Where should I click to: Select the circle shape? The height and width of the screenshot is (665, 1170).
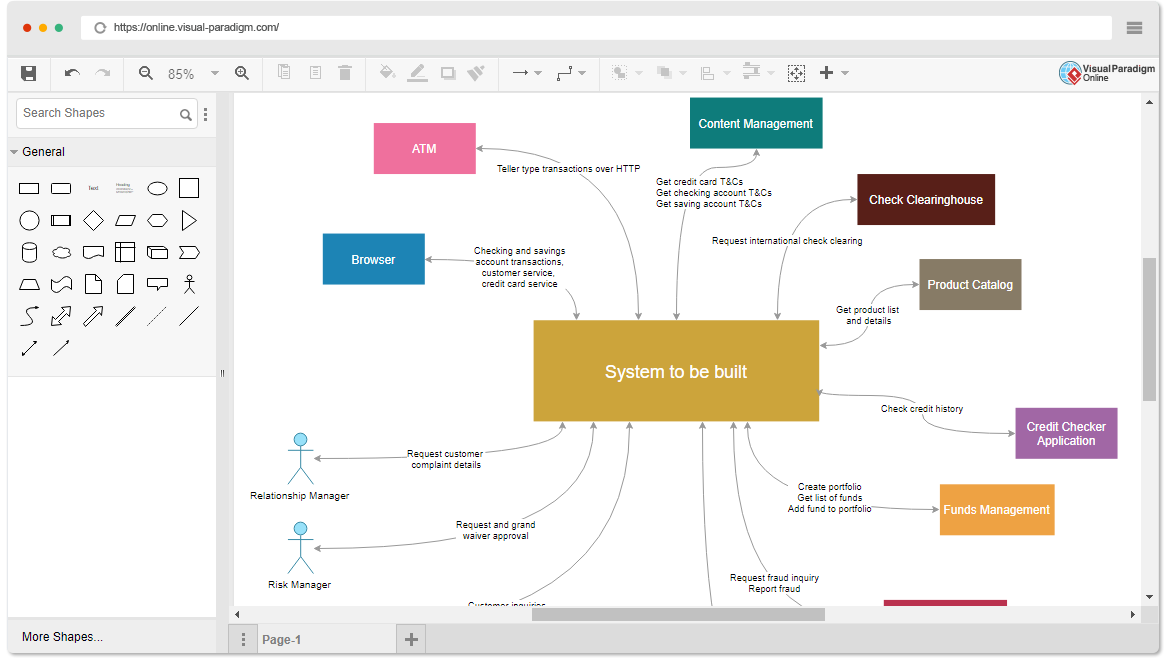29,220
